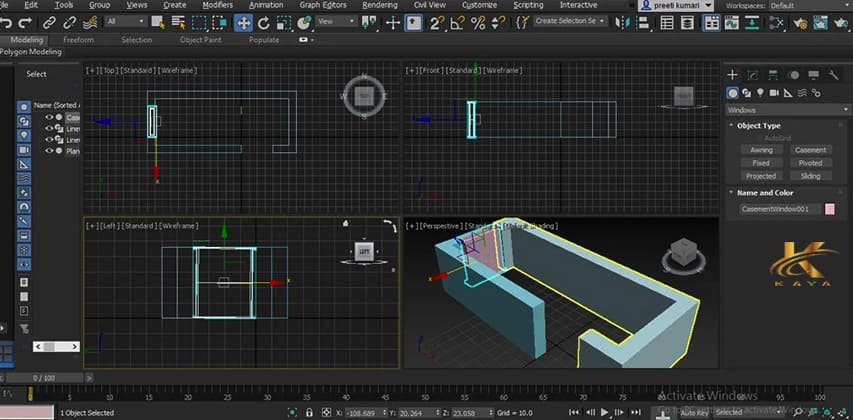This screenshot has height=420, width=853.
Task: Click the Undo arrow icon
Action: [x=6, y=23]
